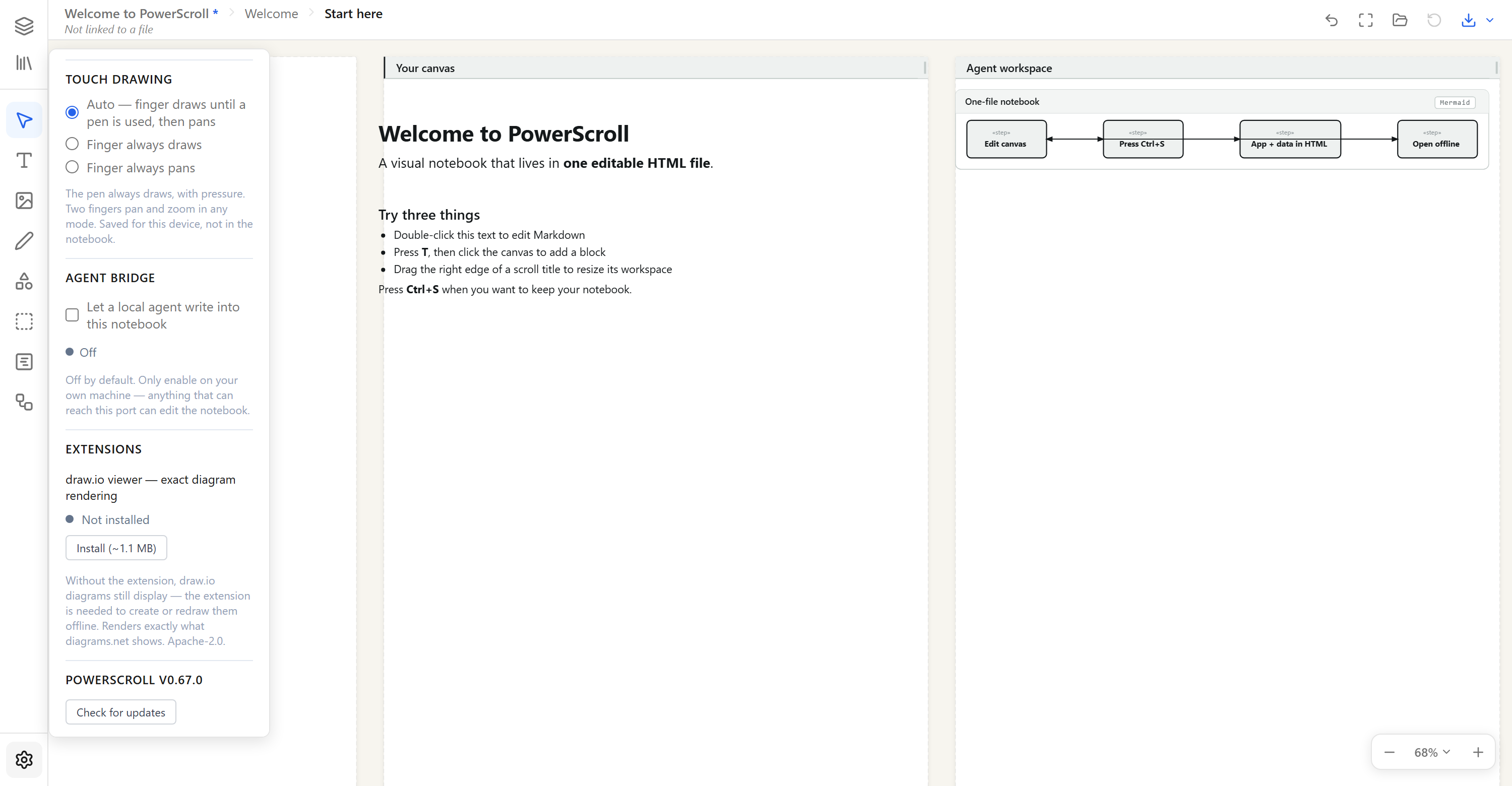This screenshot has height=786, width=1512.
Task: Toggle fullscreen view icon
Action: pos(1366,20)
